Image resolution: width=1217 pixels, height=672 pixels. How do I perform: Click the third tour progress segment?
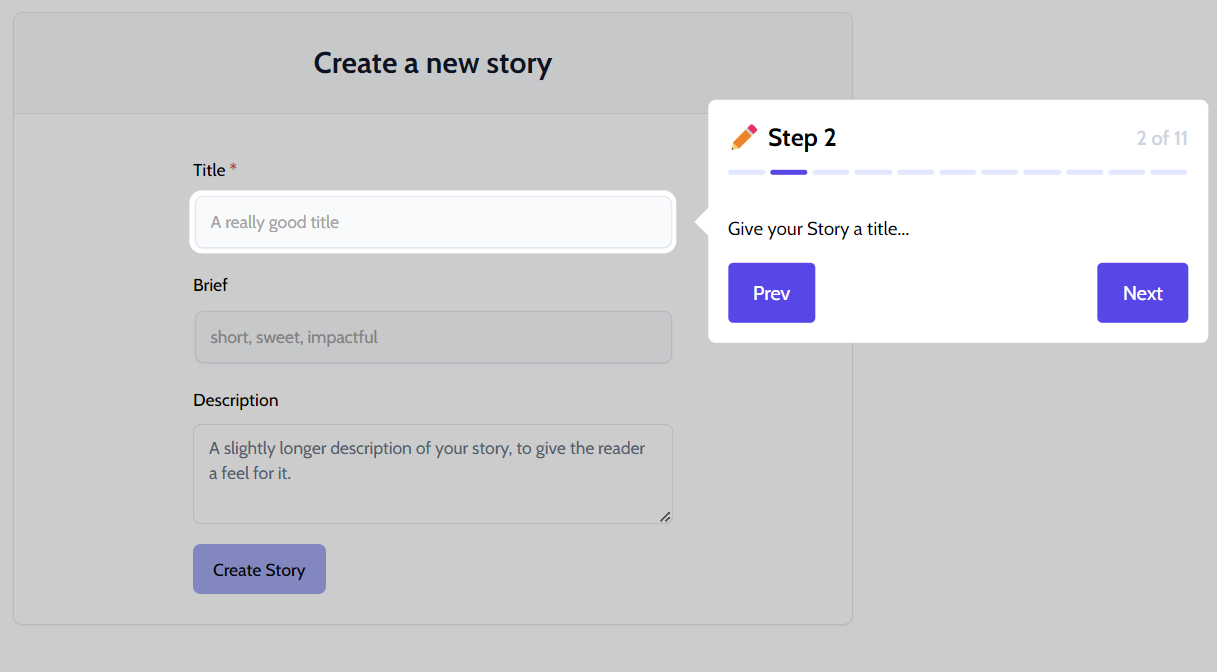pyautogui.click(x=831, y=172)
